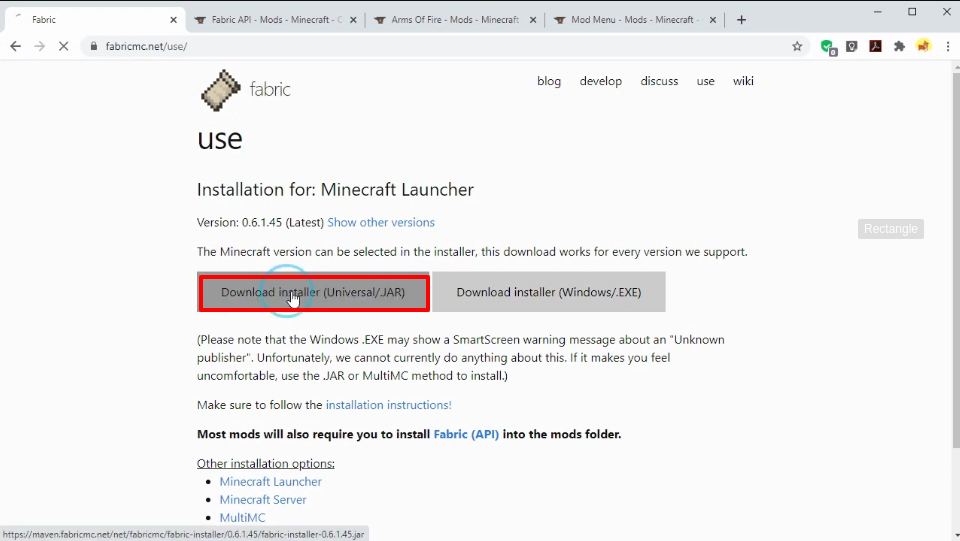Click the large 'use' page heading

pyautogui.click(x=220, y=140)
